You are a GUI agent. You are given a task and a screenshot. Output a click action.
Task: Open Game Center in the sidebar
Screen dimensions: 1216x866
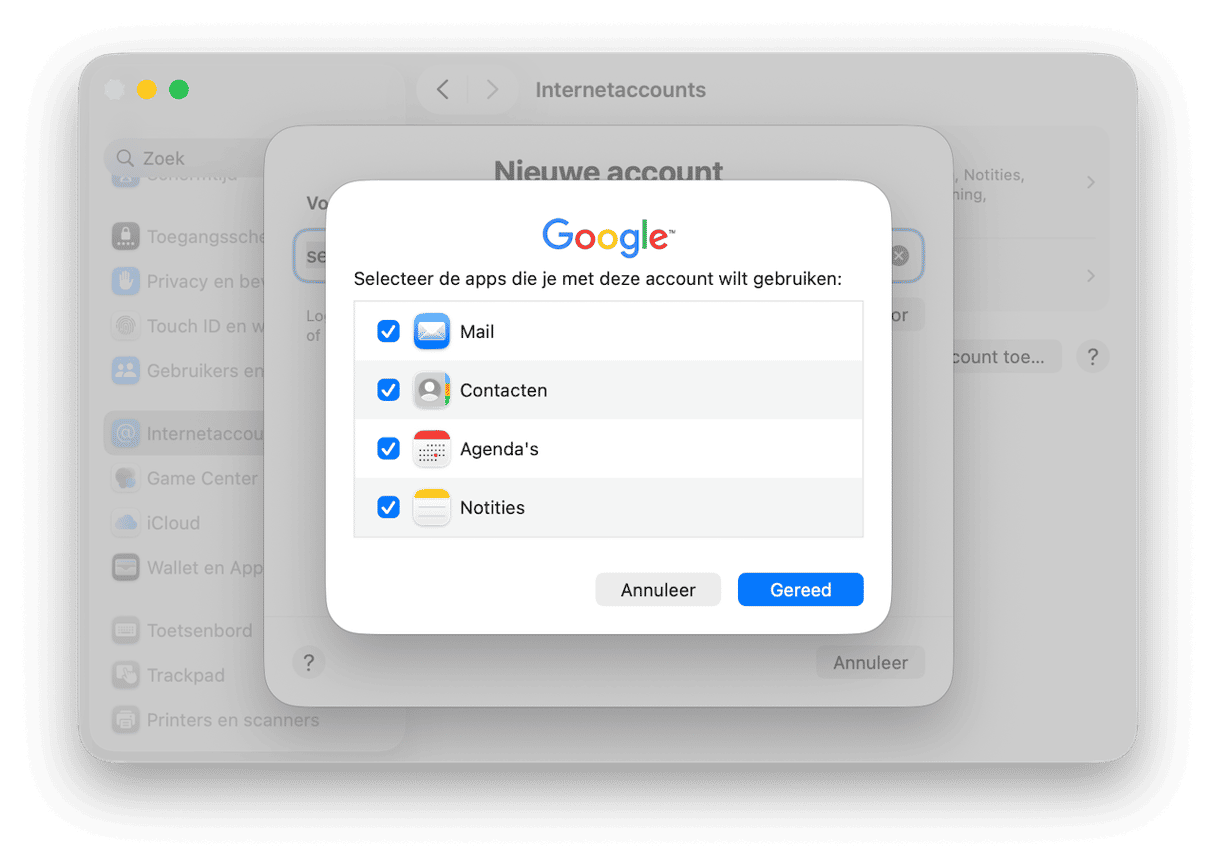202,478
